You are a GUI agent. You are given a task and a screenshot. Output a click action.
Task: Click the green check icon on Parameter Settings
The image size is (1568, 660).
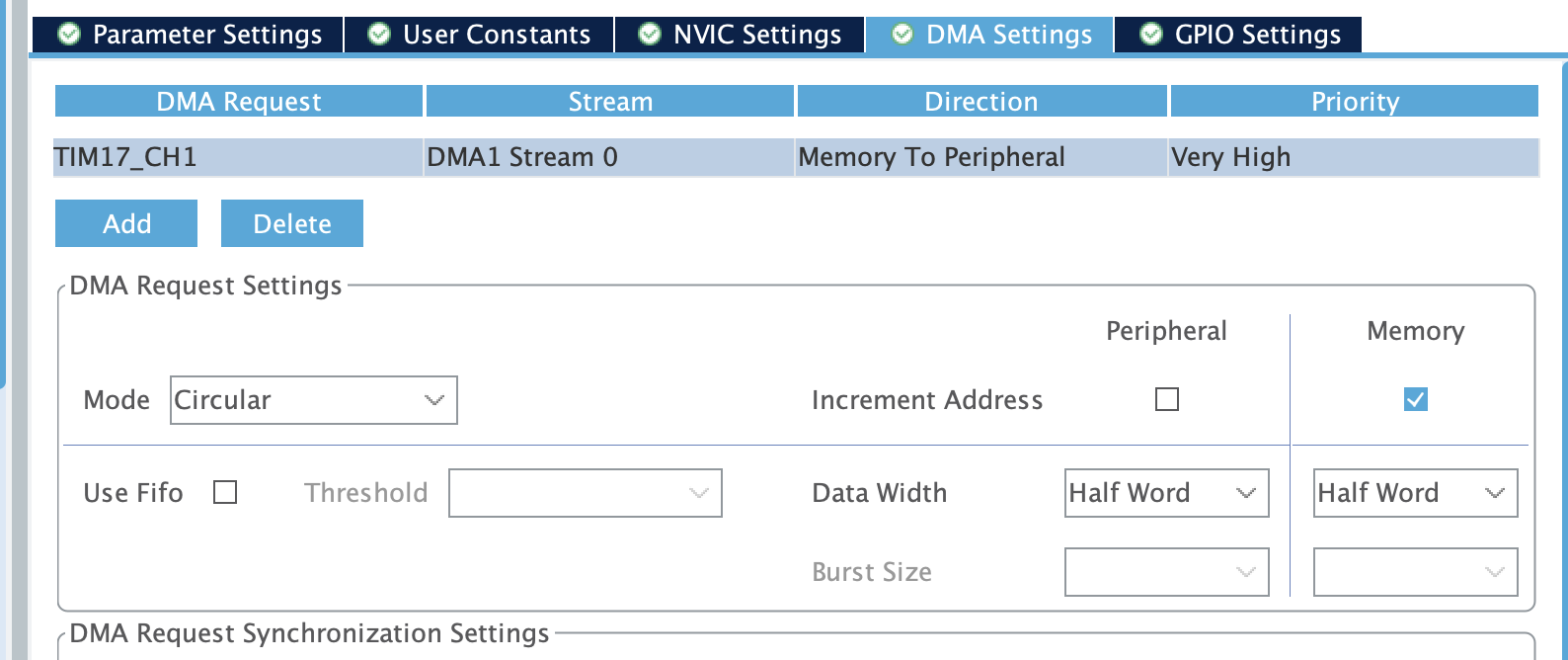click(69, 35)
